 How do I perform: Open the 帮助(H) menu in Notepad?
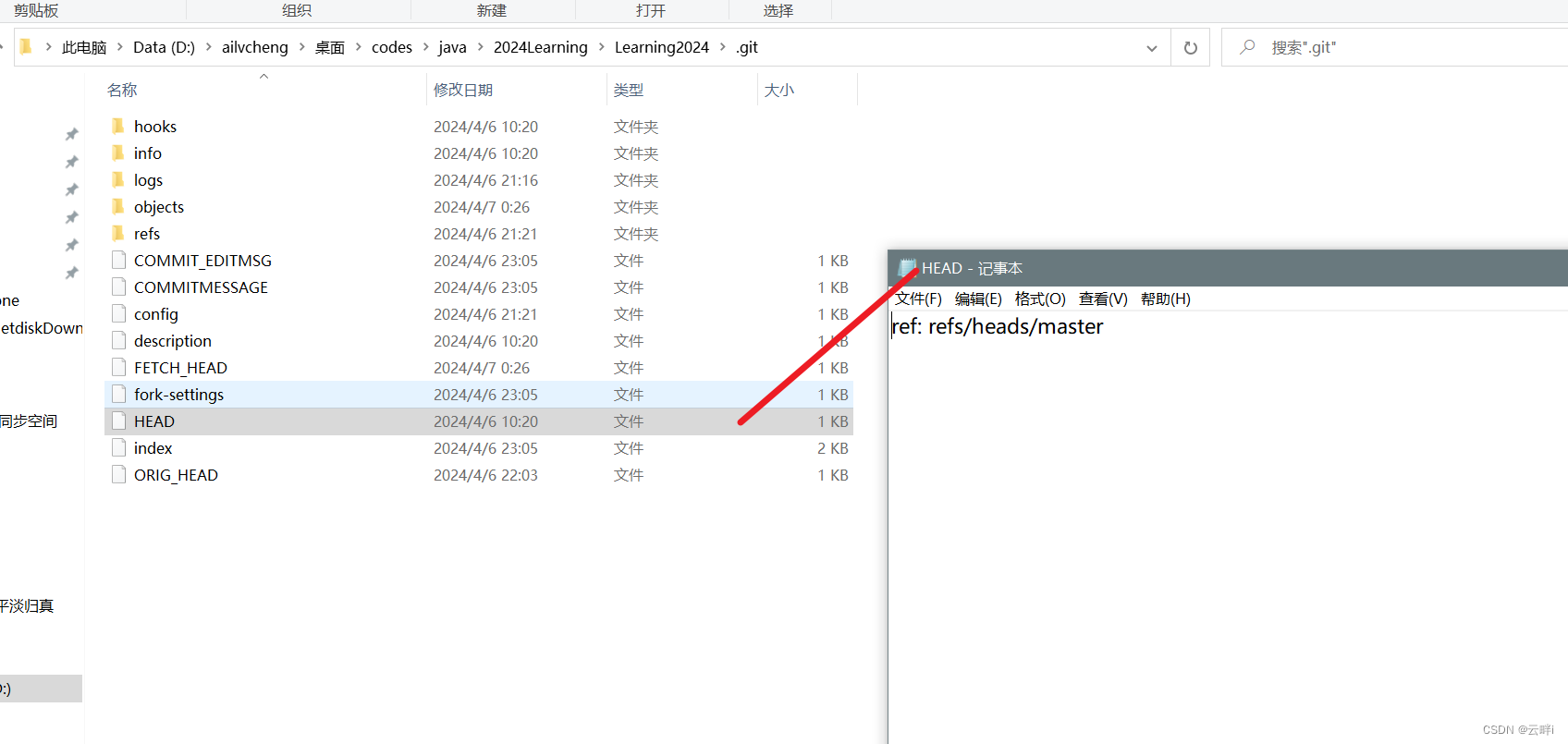1166,299
